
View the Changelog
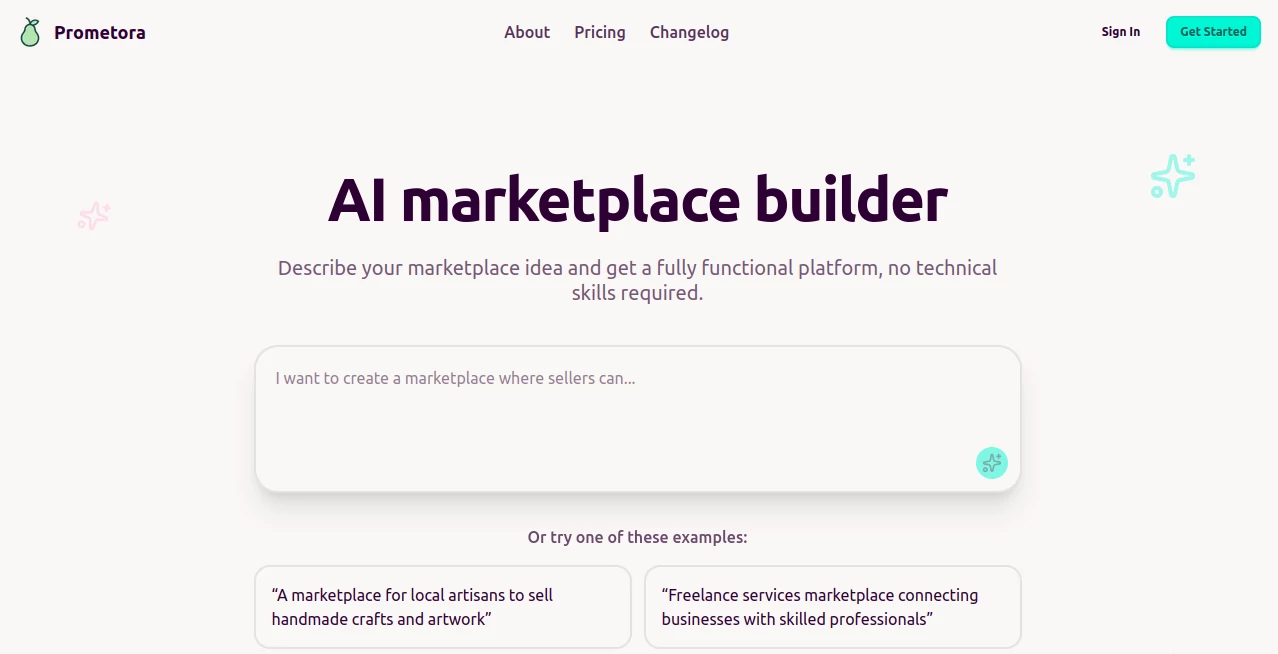pos(689,32)
